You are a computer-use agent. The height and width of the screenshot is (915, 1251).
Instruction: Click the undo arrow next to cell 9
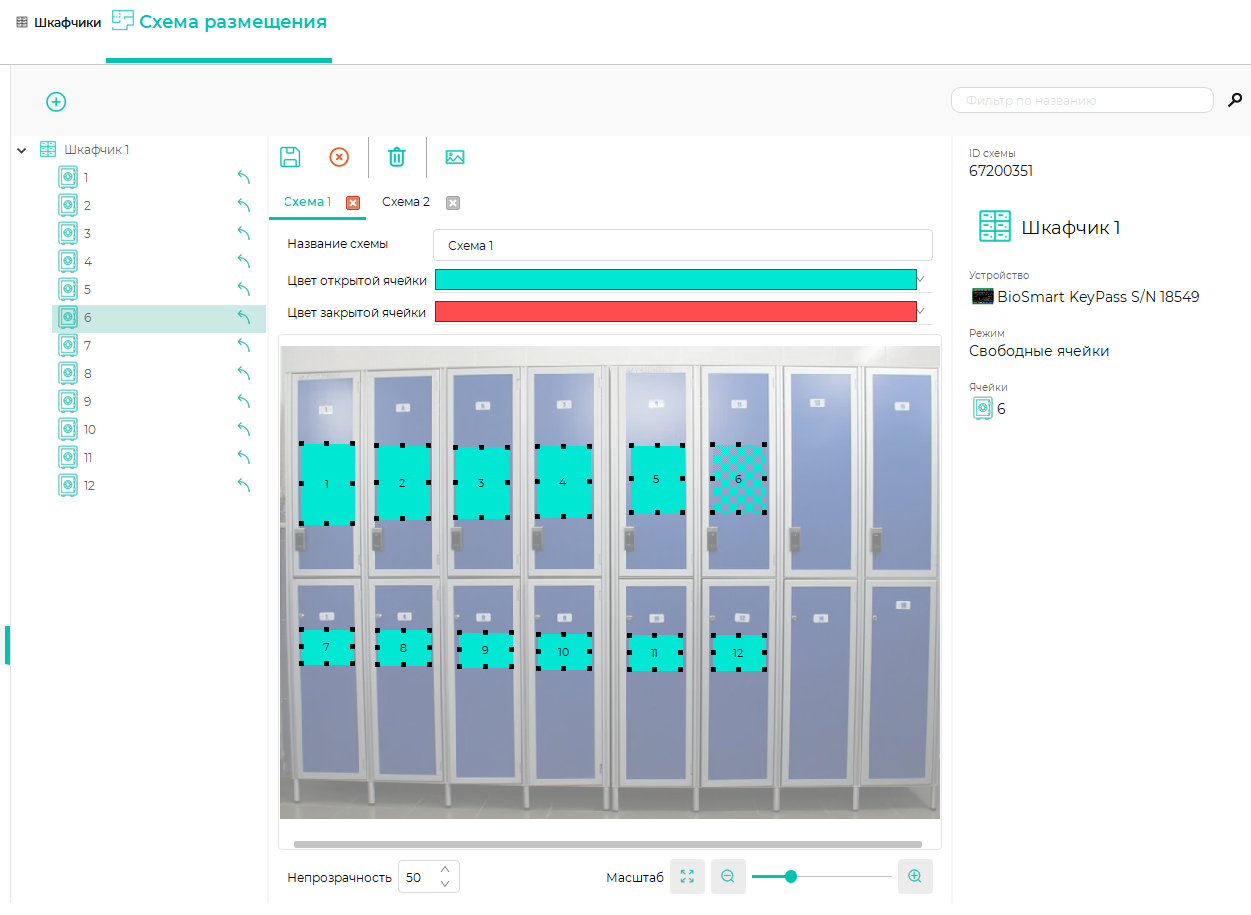point(243,401)
